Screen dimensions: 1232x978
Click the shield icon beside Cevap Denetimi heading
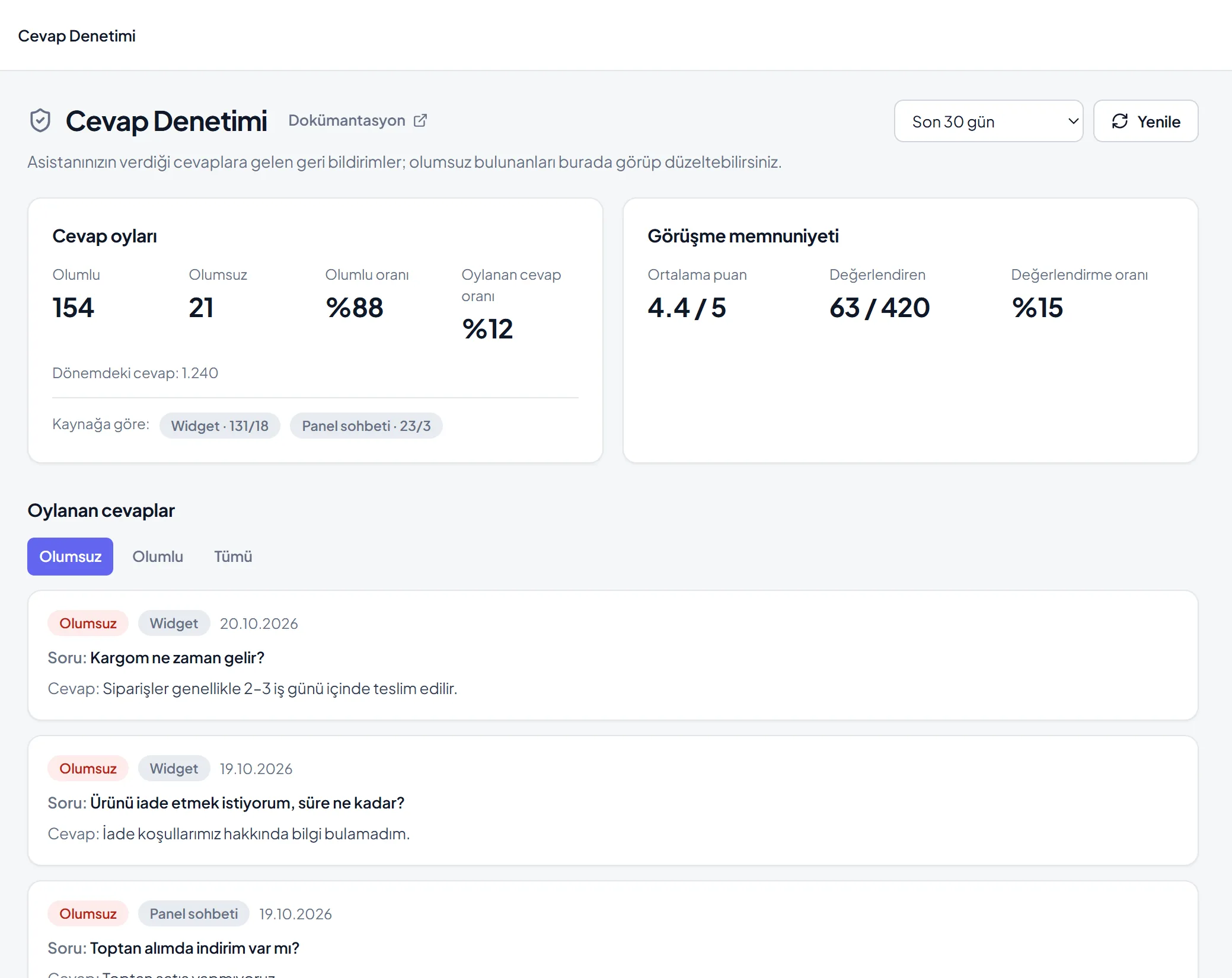pos(40,121)
